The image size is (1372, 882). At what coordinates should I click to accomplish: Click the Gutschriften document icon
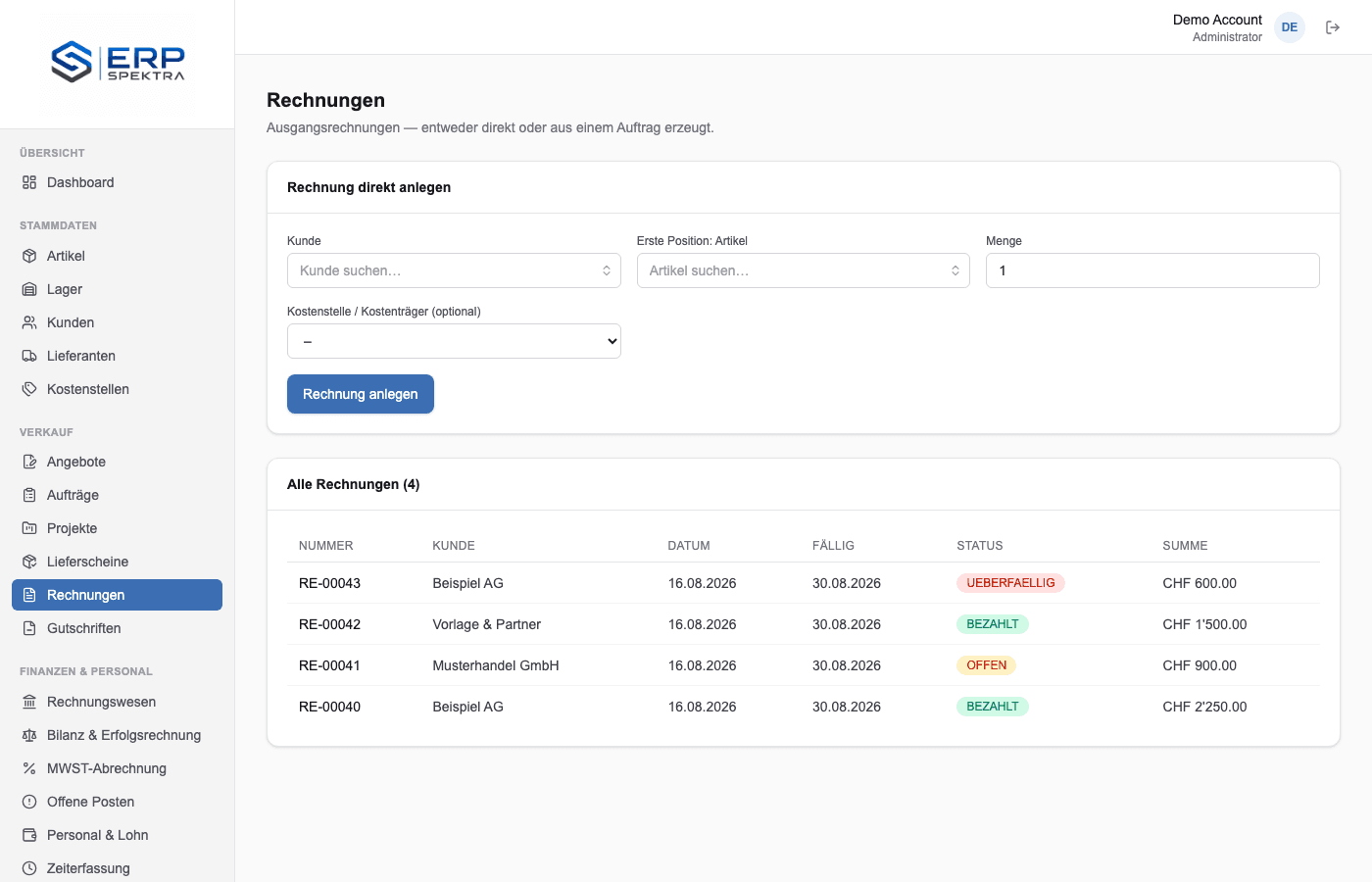[29, 628]
